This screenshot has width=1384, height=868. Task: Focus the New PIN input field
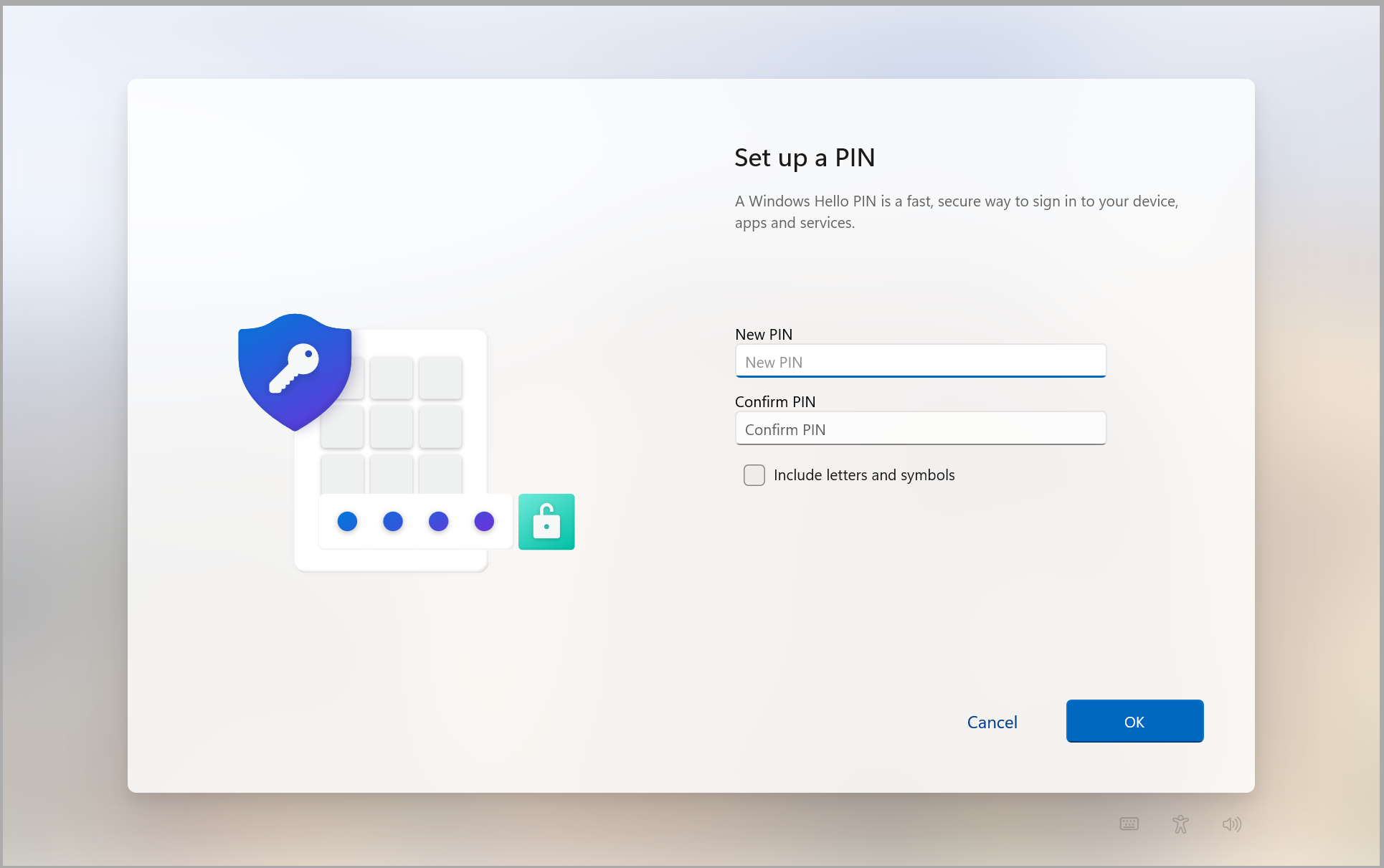point(920,362)
